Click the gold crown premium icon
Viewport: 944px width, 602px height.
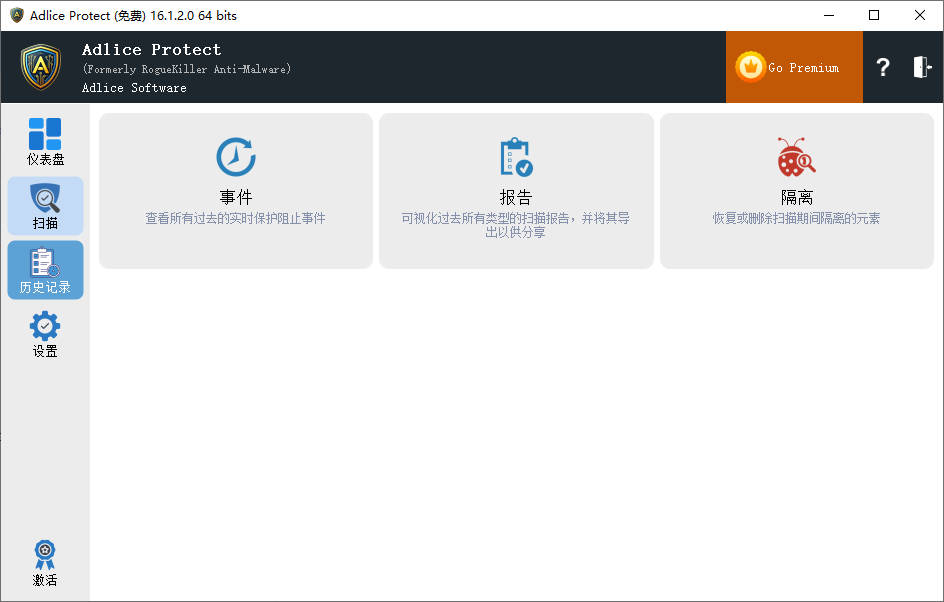coord(750,67)
